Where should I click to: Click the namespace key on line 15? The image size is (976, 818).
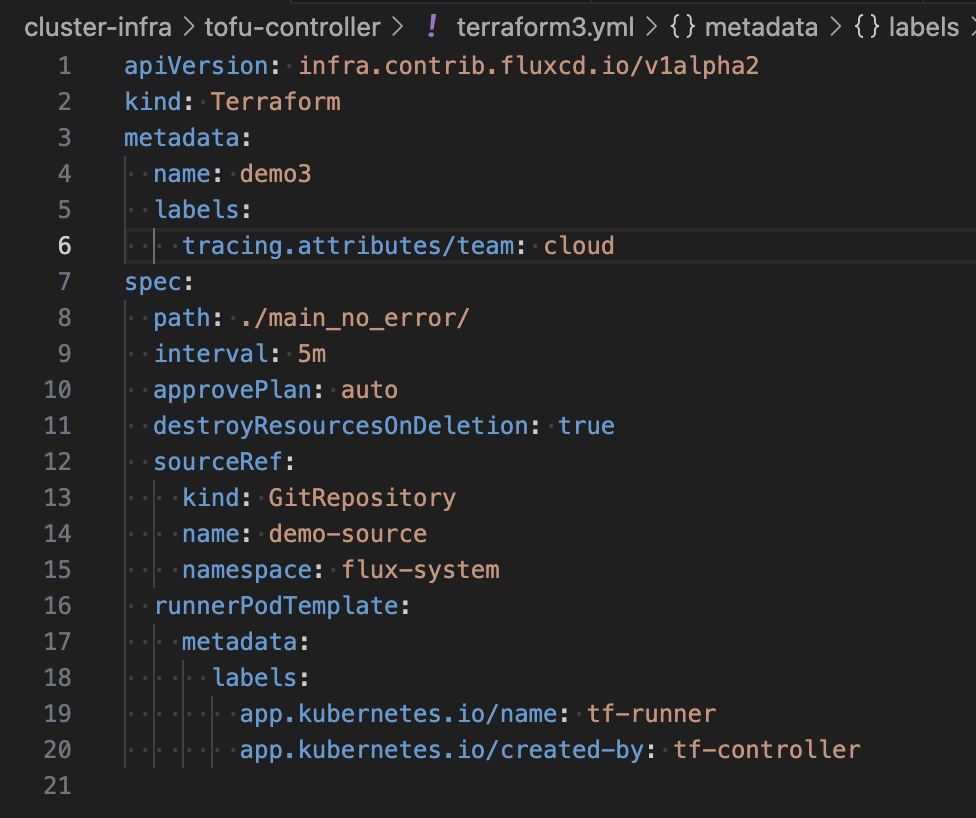[247, 570]
